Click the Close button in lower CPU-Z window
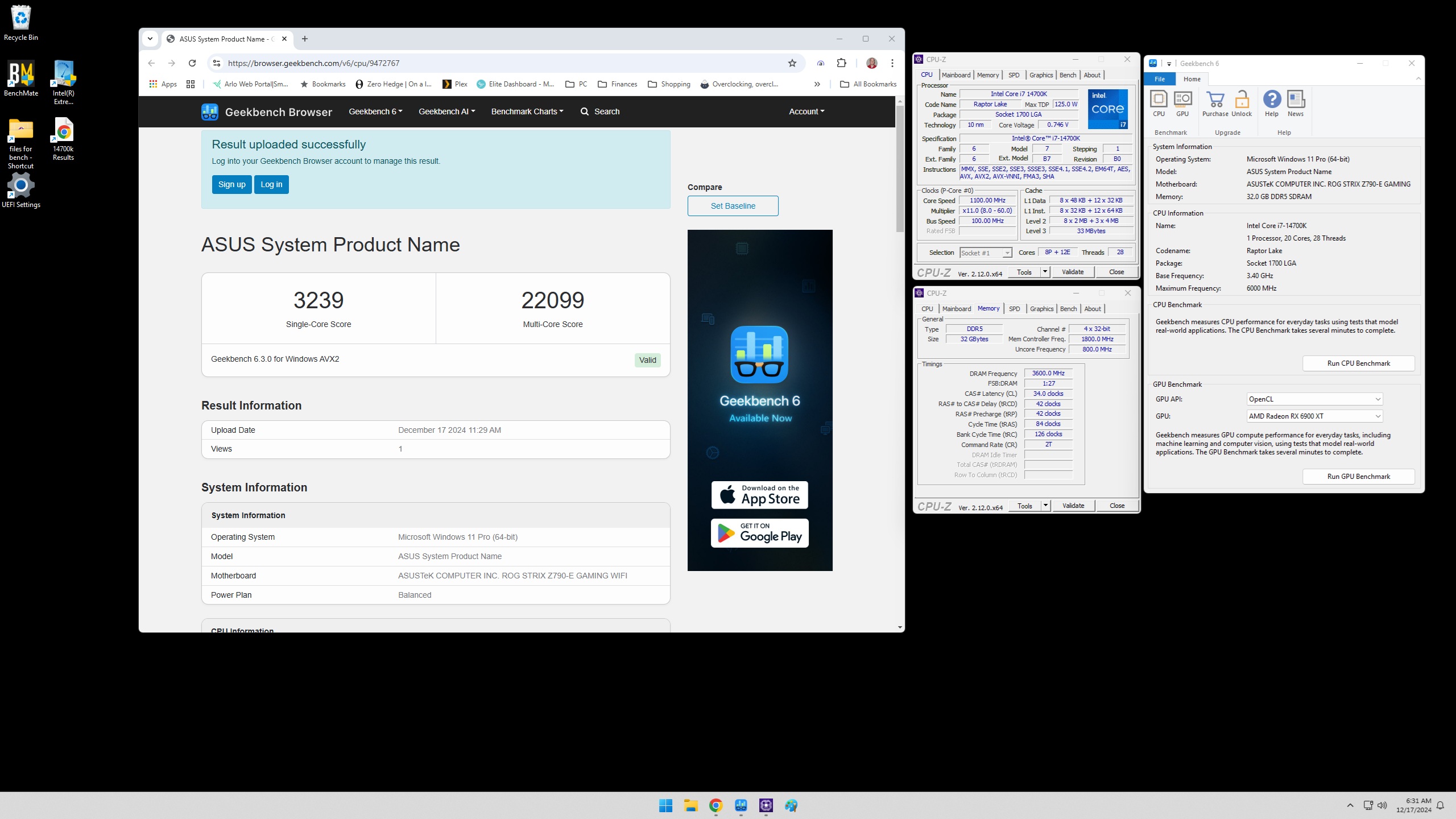The width and height of the screenshot is (1456, 819). tap(1117, 506)
